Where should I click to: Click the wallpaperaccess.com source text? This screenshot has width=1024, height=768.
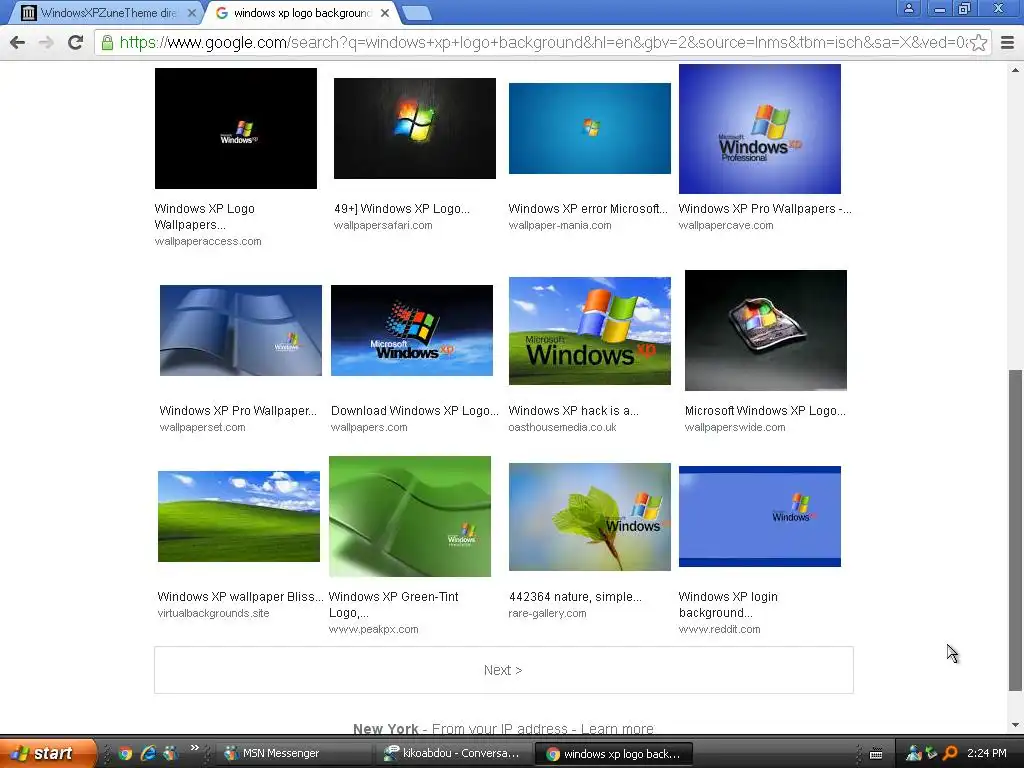(208, 242)
